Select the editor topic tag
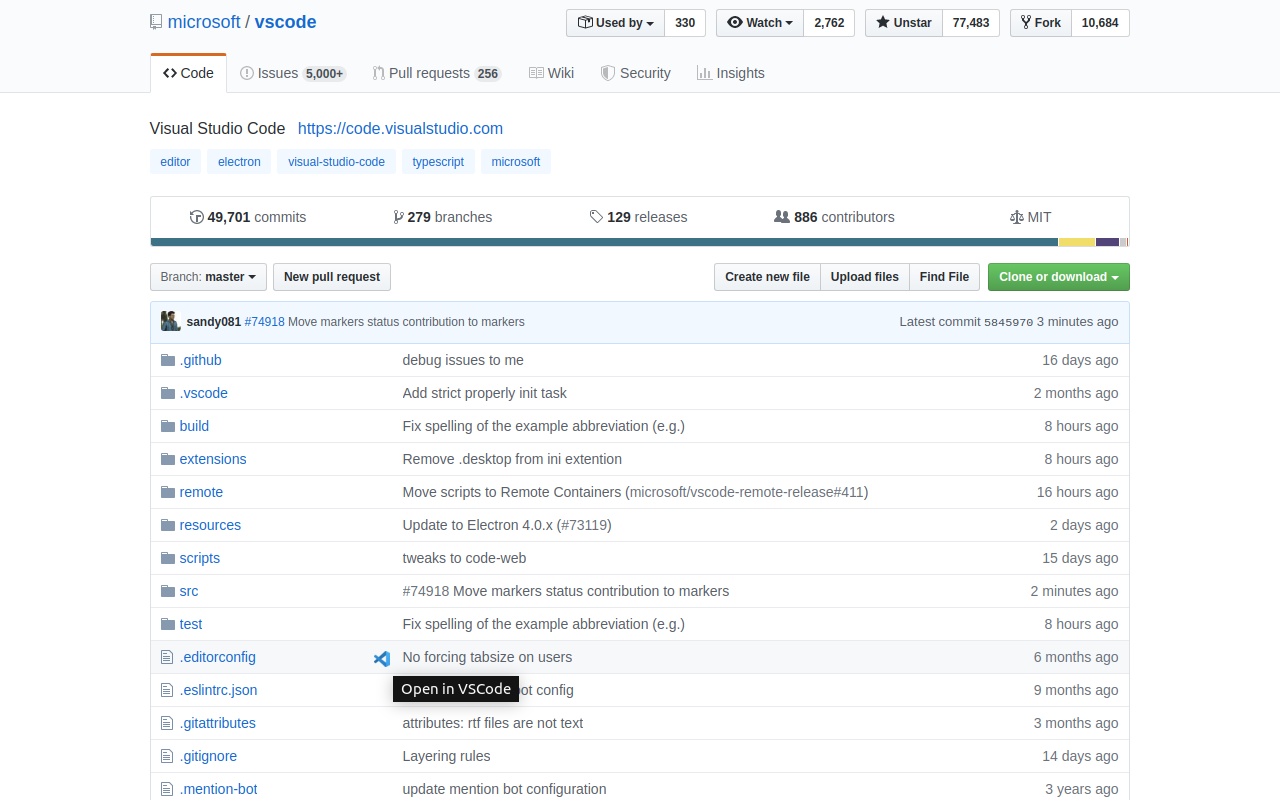1280x800 pixels. tap(175, 162)
